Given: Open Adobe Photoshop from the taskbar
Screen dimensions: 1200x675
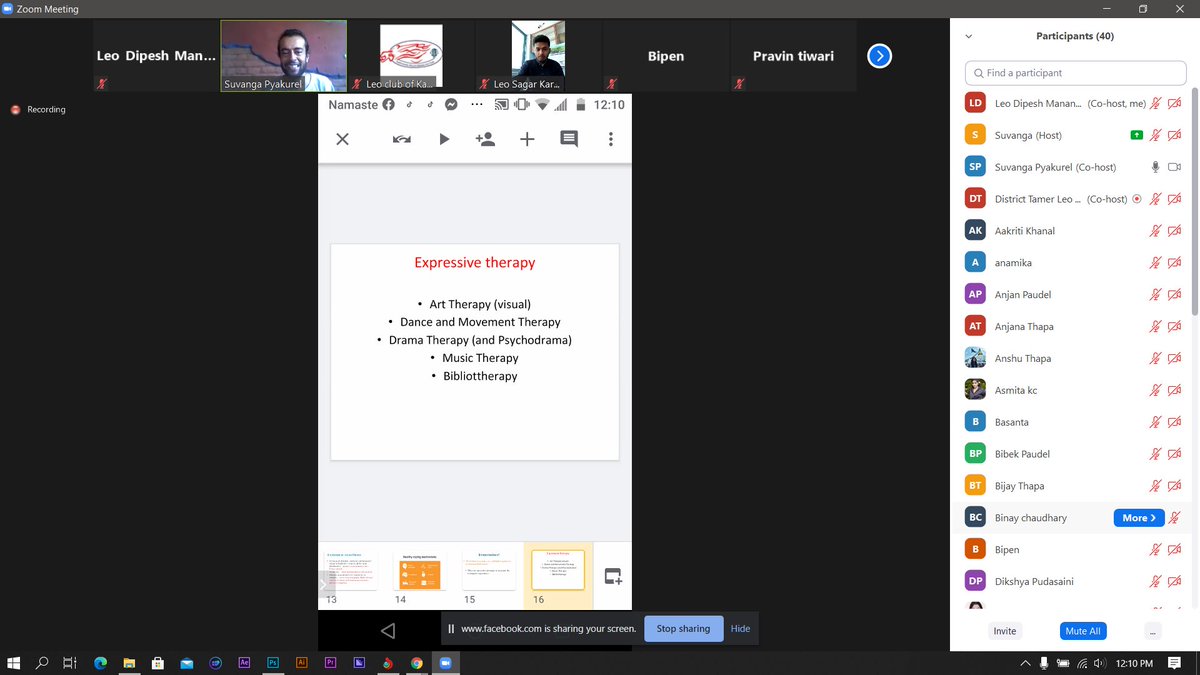Looking at the screenshot, I should tap(272, 662).
